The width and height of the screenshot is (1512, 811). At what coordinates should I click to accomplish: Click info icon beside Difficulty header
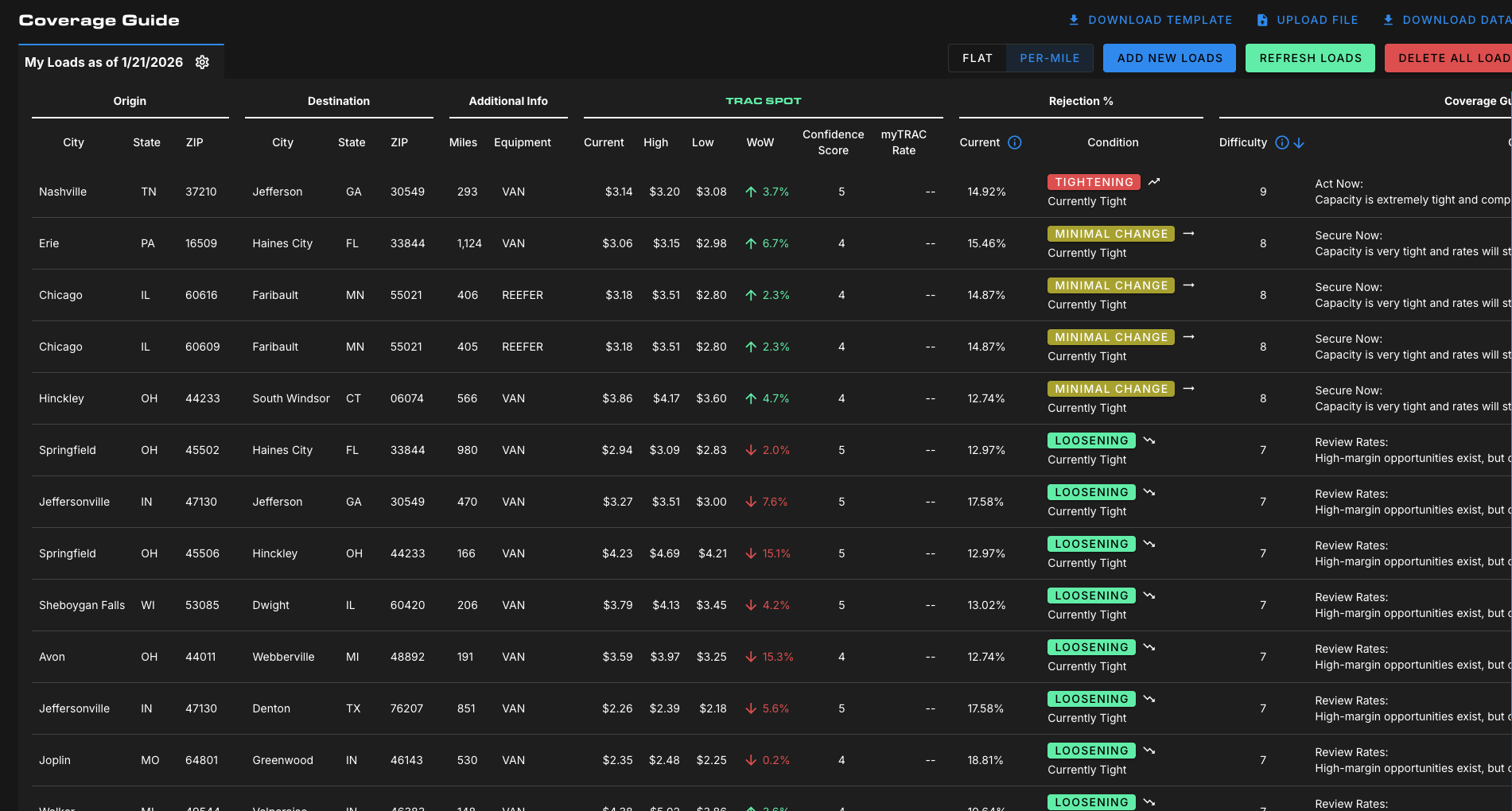pos(1281,142)
